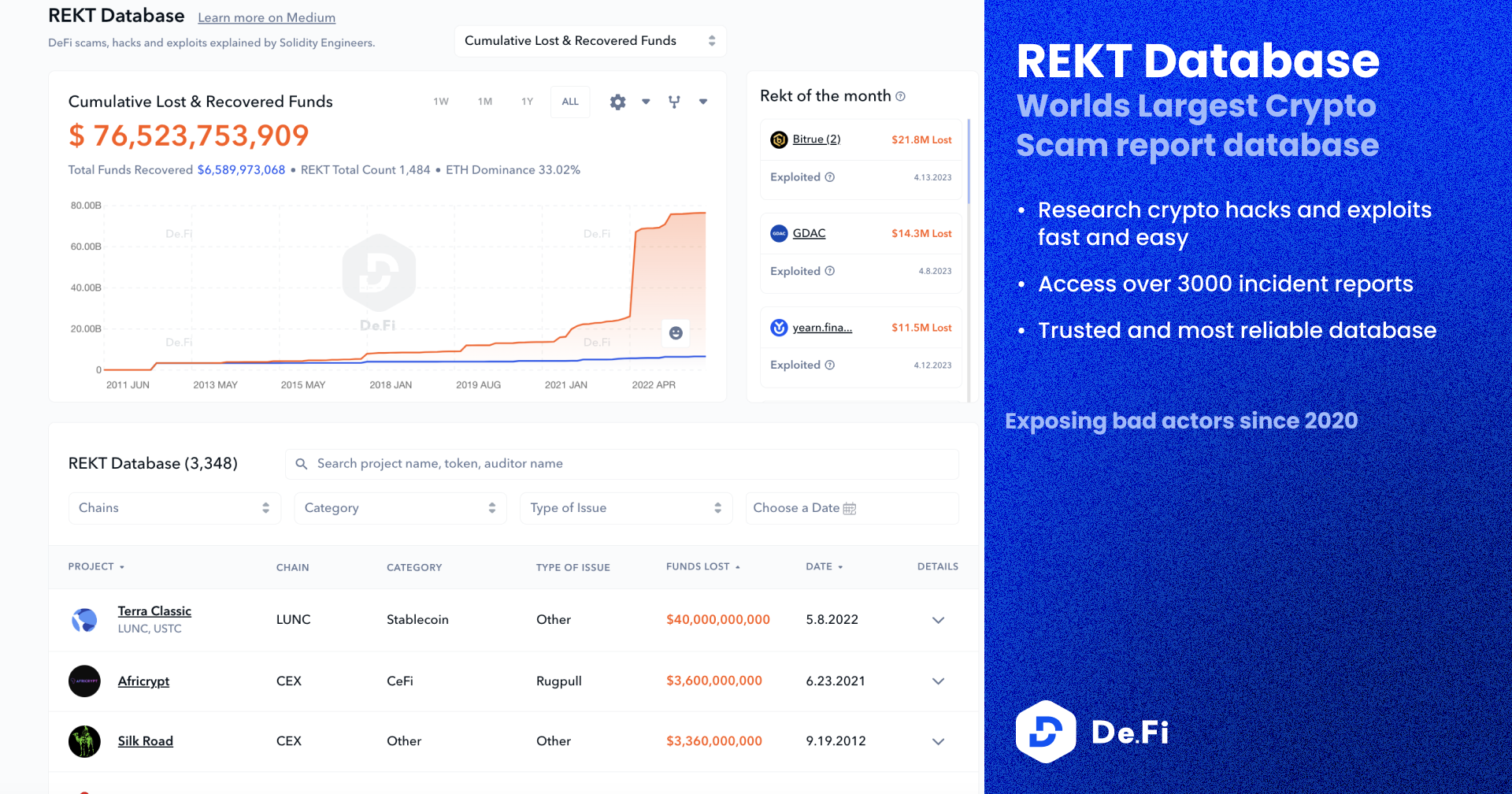Open the Type of Issue filter dropdown
The height and width of the screenshot is (794, 1512).
point(626,508)
